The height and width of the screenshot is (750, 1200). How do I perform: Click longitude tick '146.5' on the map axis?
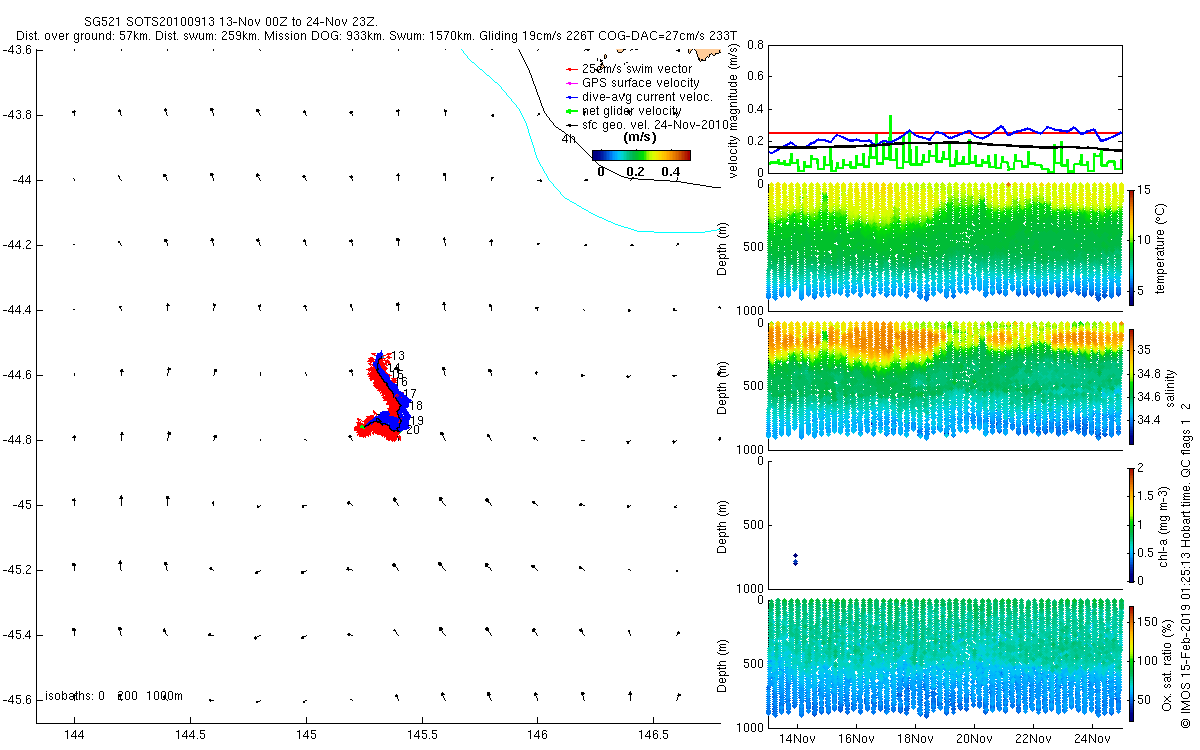tap(653, 734)
